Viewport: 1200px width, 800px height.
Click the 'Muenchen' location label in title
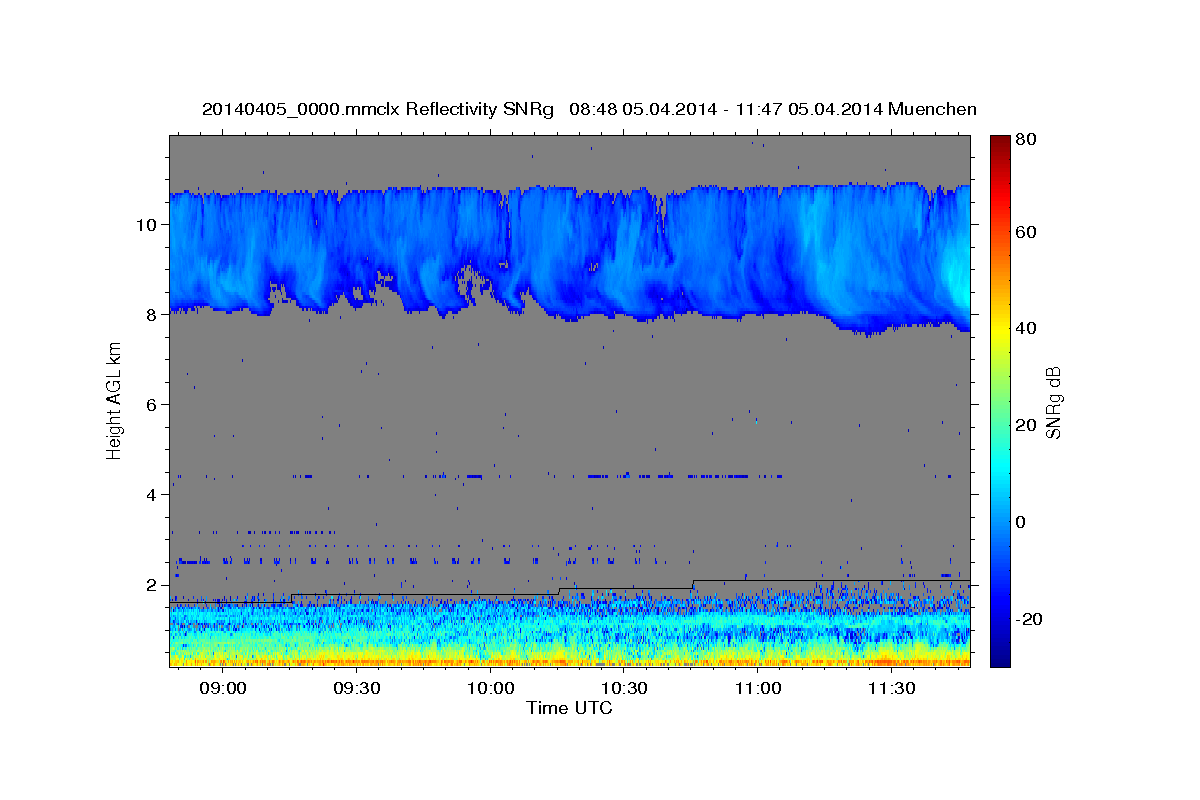(x=933, y=109)
